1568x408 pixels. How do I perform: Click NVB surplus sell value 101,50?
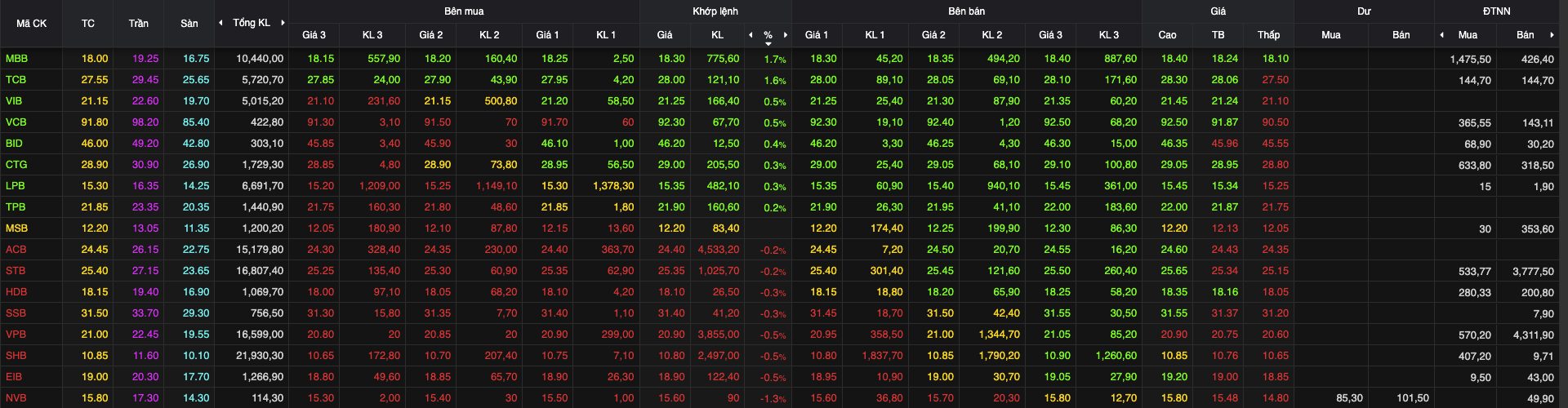[1413, 398]
